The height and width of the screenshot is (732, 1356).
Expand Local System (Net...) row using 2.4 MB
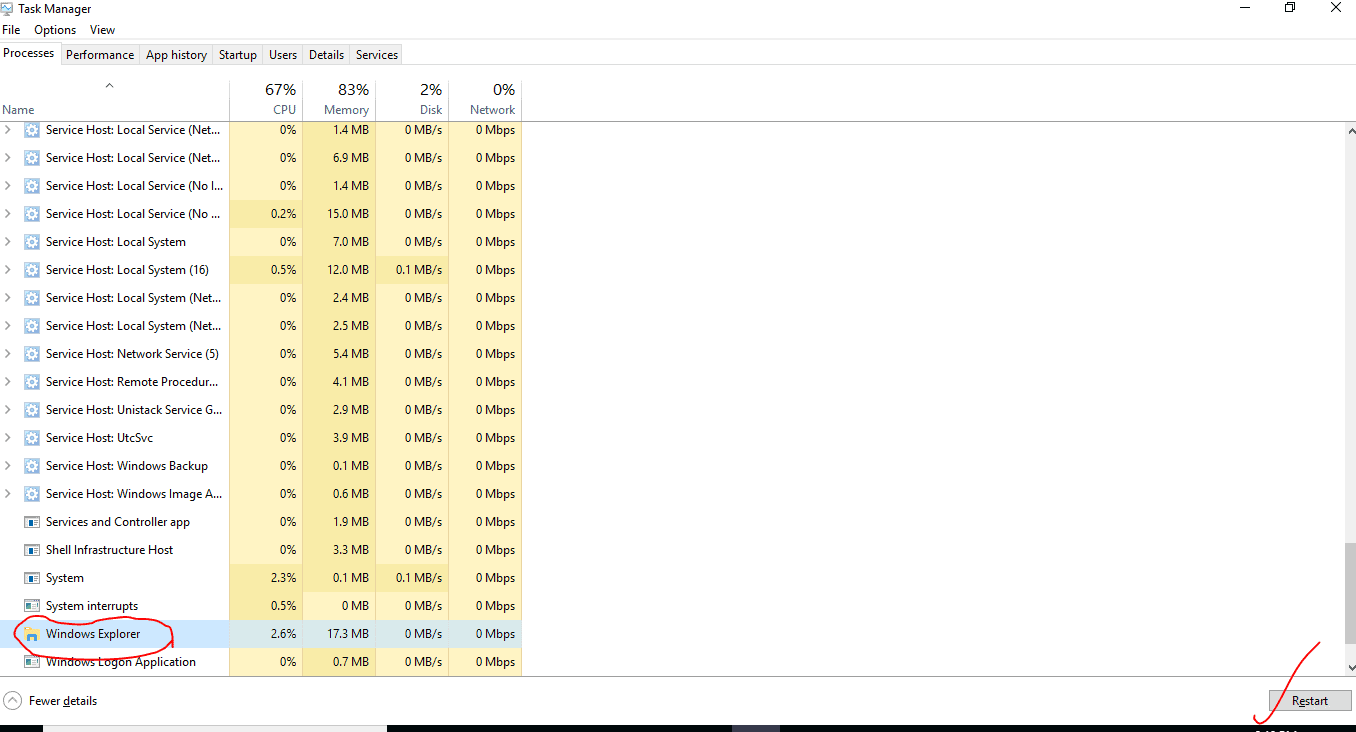pos(8,298)
